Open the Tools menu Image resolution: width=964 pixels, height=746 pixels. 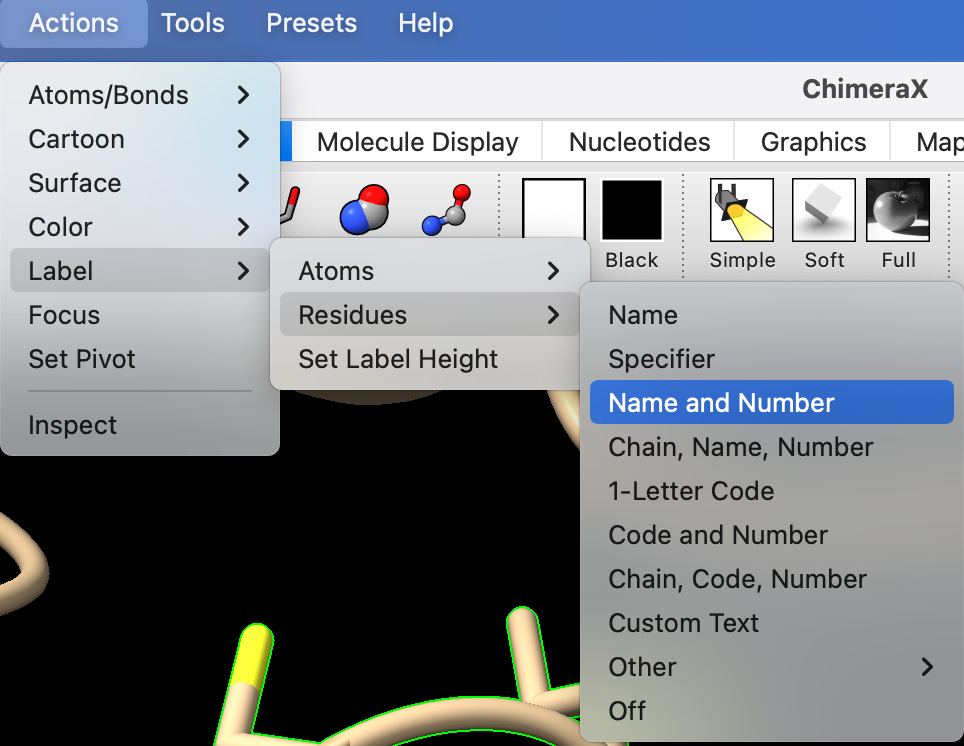[193, 23]
